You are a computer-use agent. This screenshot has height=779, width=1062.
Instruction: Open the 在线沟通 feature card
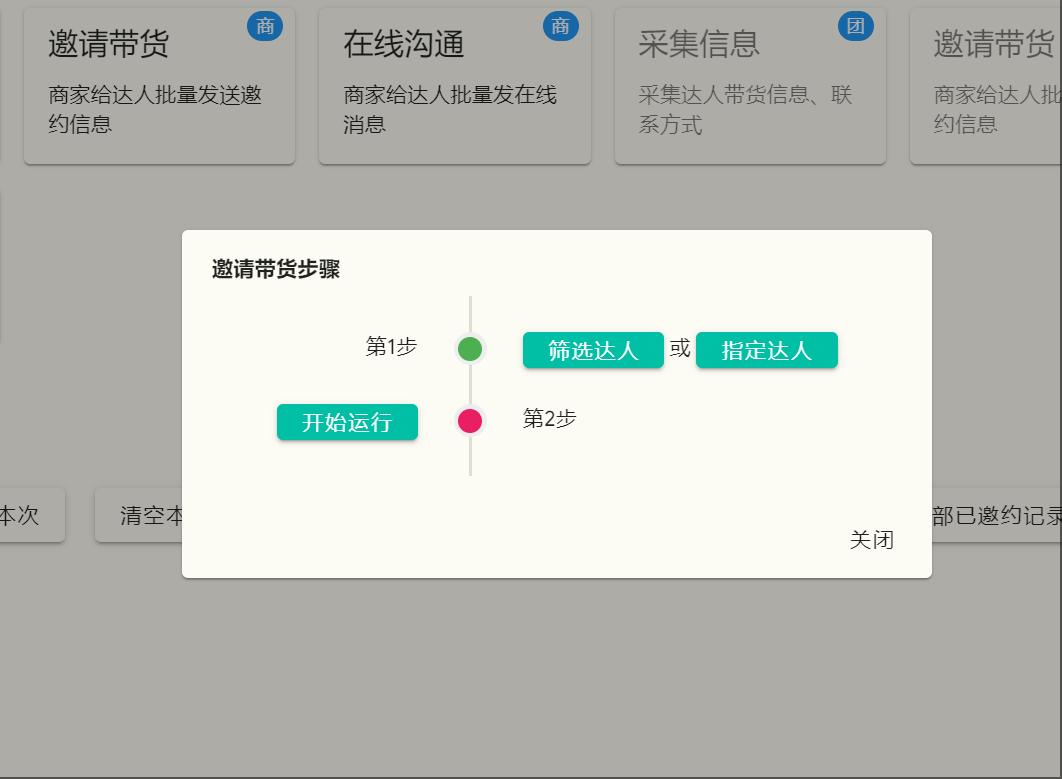455,85
